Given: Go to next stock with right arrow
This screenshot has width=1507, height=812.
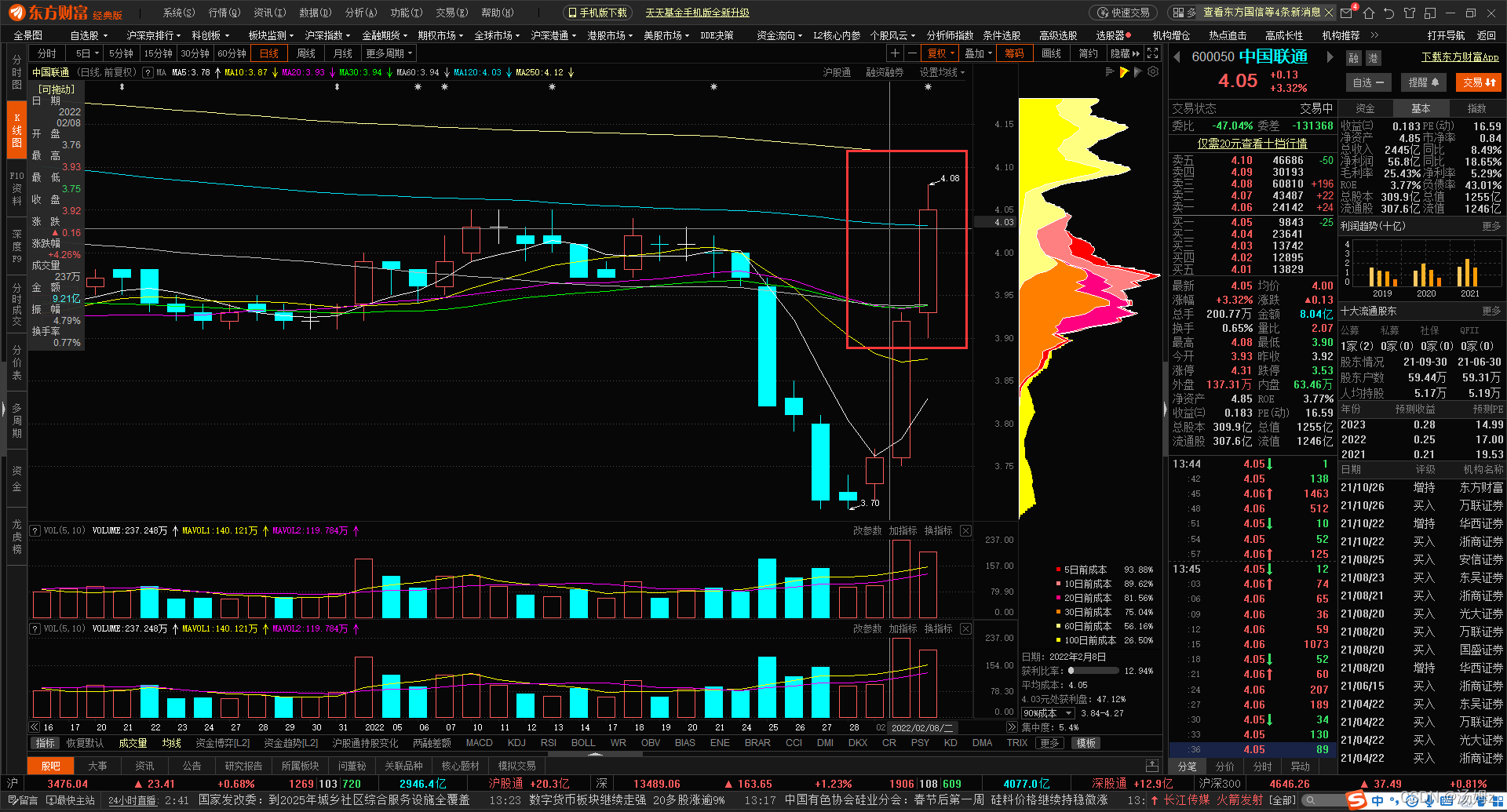Looking at the screenshot, I should tap(1330, 56).
